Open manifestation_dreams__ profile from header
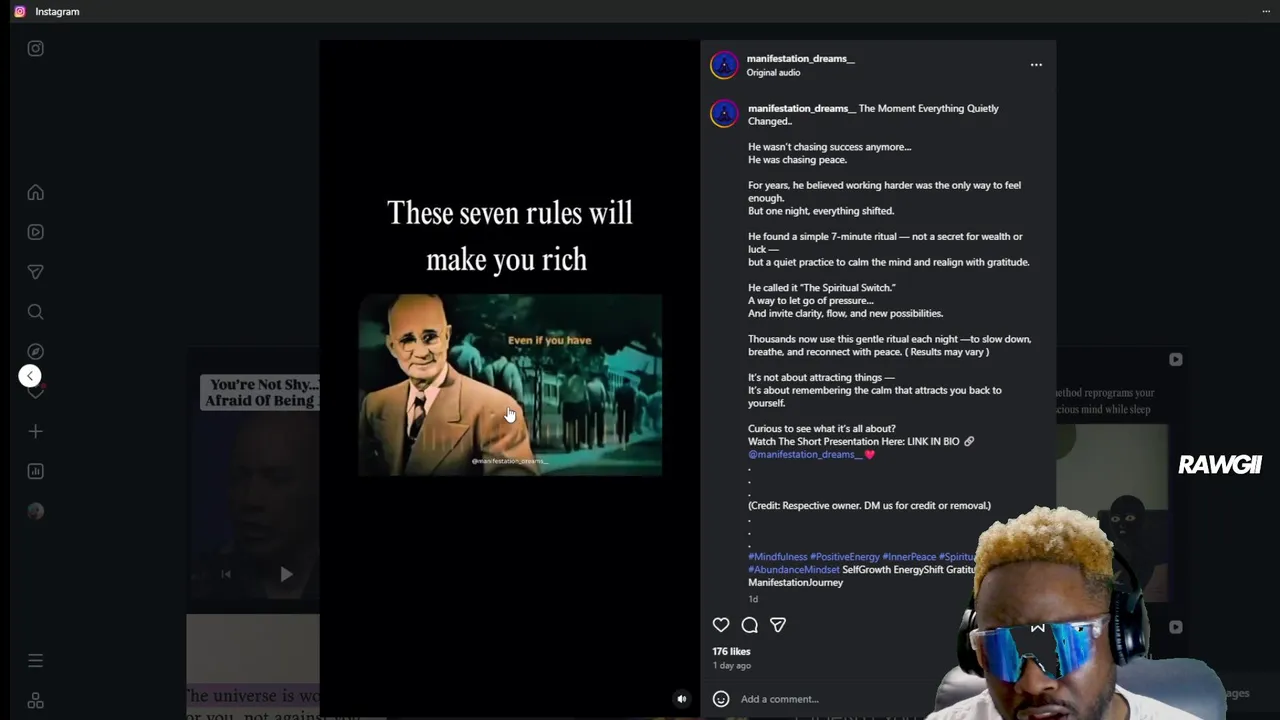The image size is (1280, 720). pos(800,58)
